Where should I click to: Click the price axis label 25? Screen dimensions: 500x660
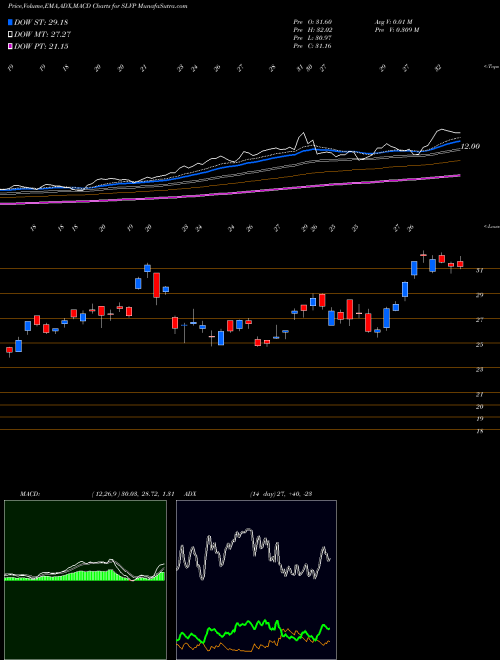tap(479, 345)
